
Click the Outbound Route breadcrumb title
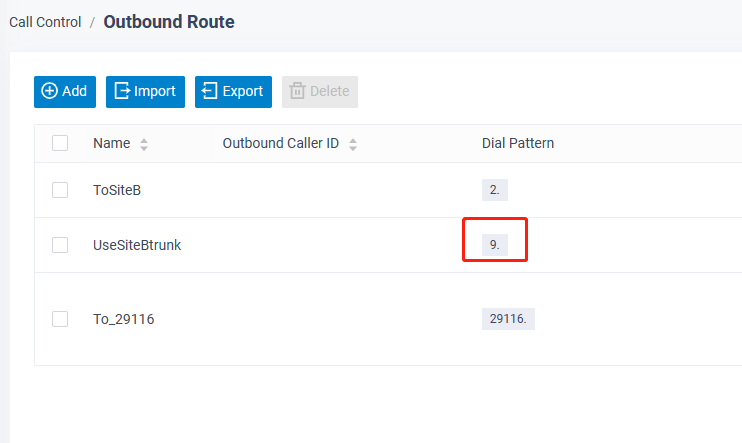click(x=169, y=22)
